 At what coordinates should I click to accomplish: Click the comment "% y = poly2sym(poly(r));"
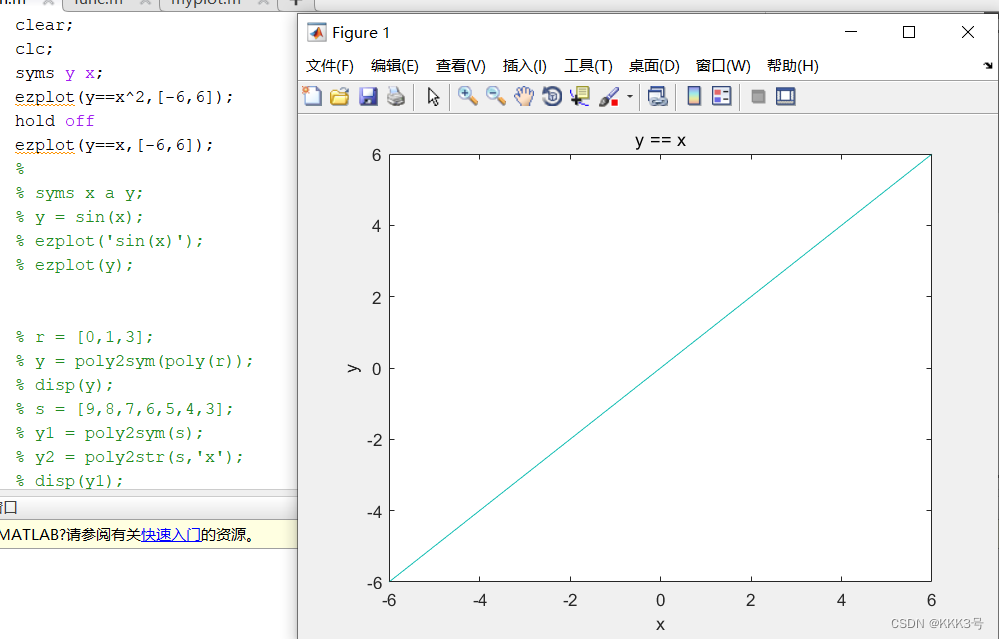134,361
